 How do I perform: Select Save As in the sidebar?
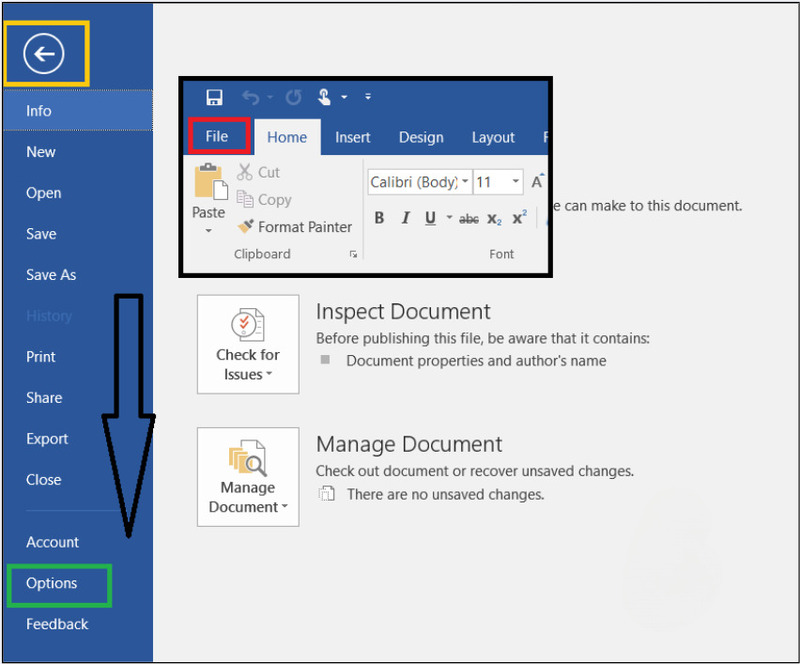pyautogui.click(x=51, y=275)
